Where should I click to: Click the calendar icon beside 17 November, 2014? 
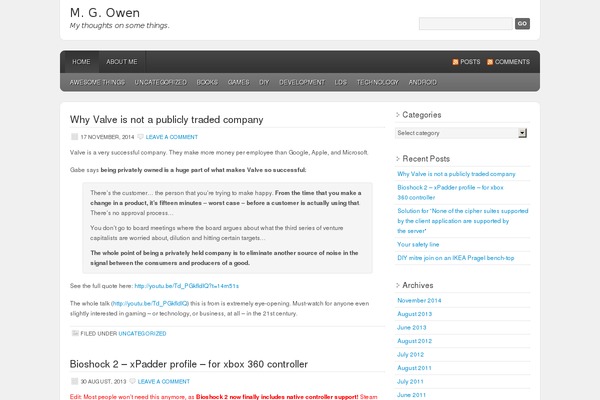(75, 137)
